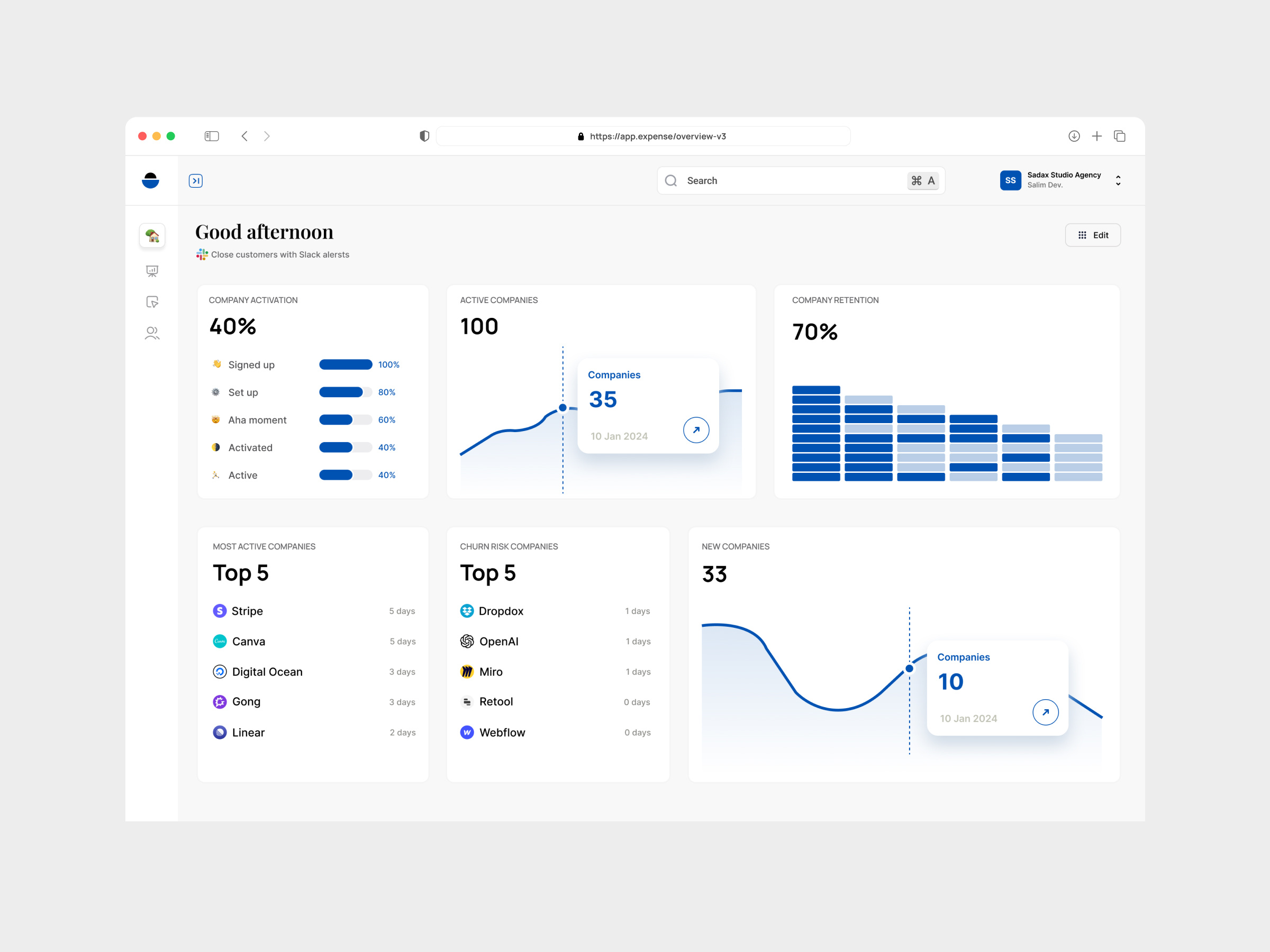Click the cursor-in-window sidebar icon
Image resolution: width=1270 pixels, height=952 pixels.
coord(151,302)
